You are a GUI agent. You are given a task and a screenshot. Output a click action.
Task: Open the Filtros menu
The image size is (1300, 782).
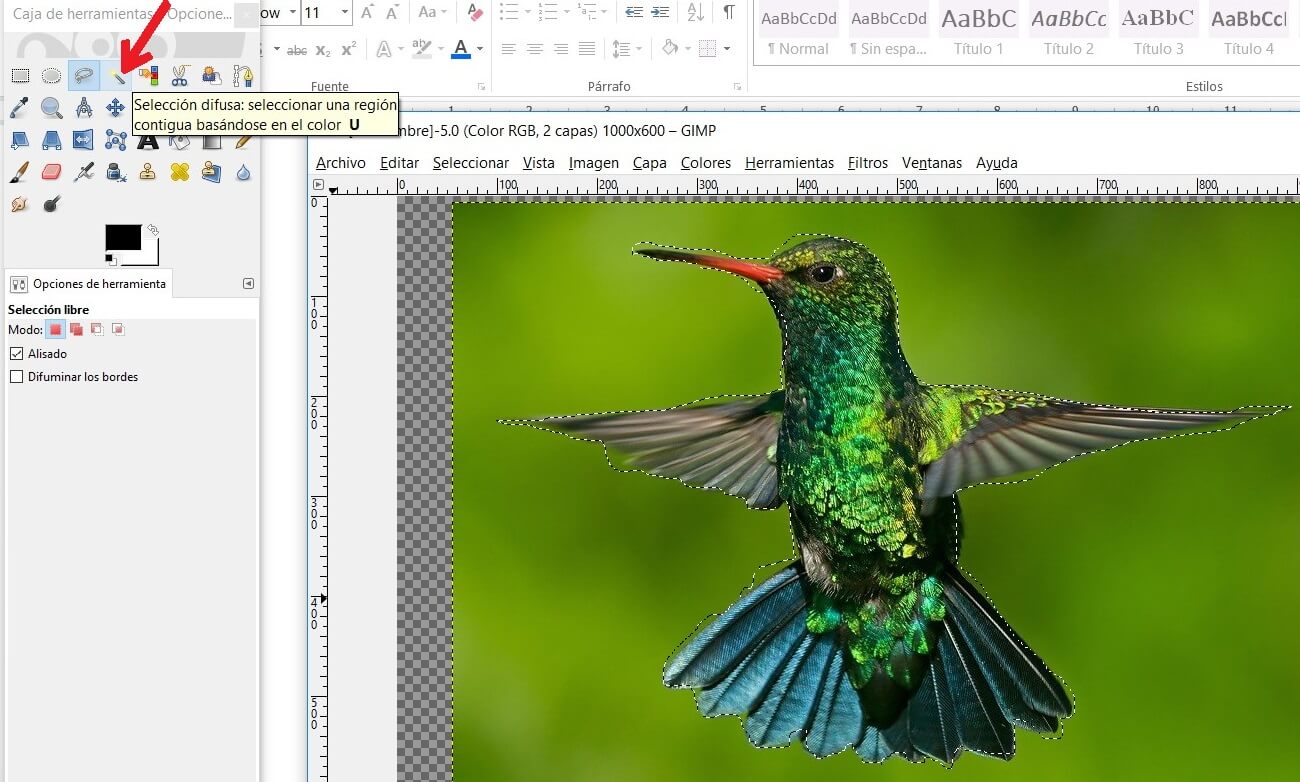pyautogui.click(x=868, y=163)
